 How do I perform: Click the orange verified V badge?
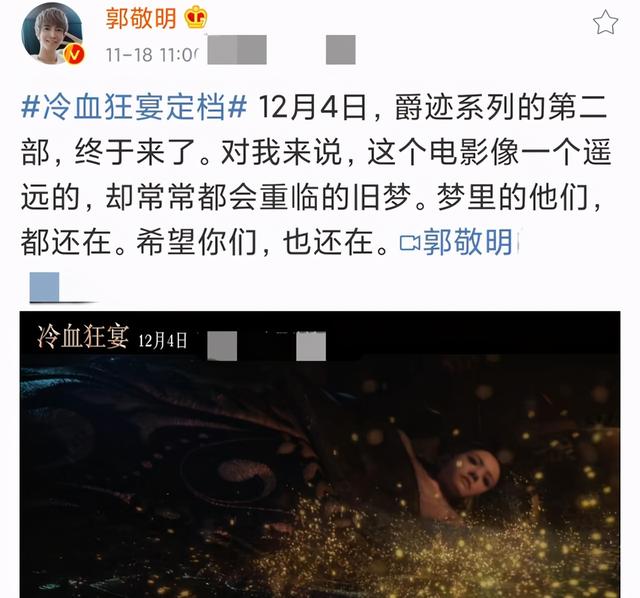click(x=74, y=54)
